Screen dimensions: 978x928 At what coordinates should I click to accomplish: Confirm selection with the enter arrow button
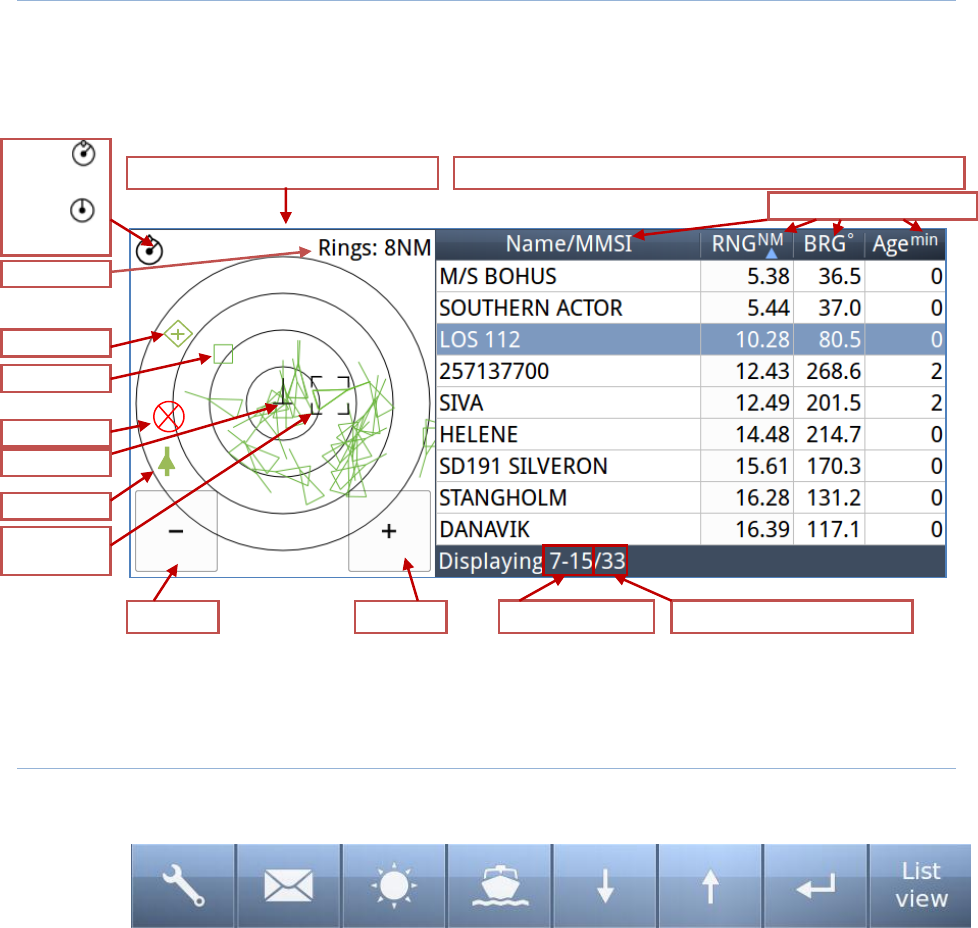click(x=816, y=886)
